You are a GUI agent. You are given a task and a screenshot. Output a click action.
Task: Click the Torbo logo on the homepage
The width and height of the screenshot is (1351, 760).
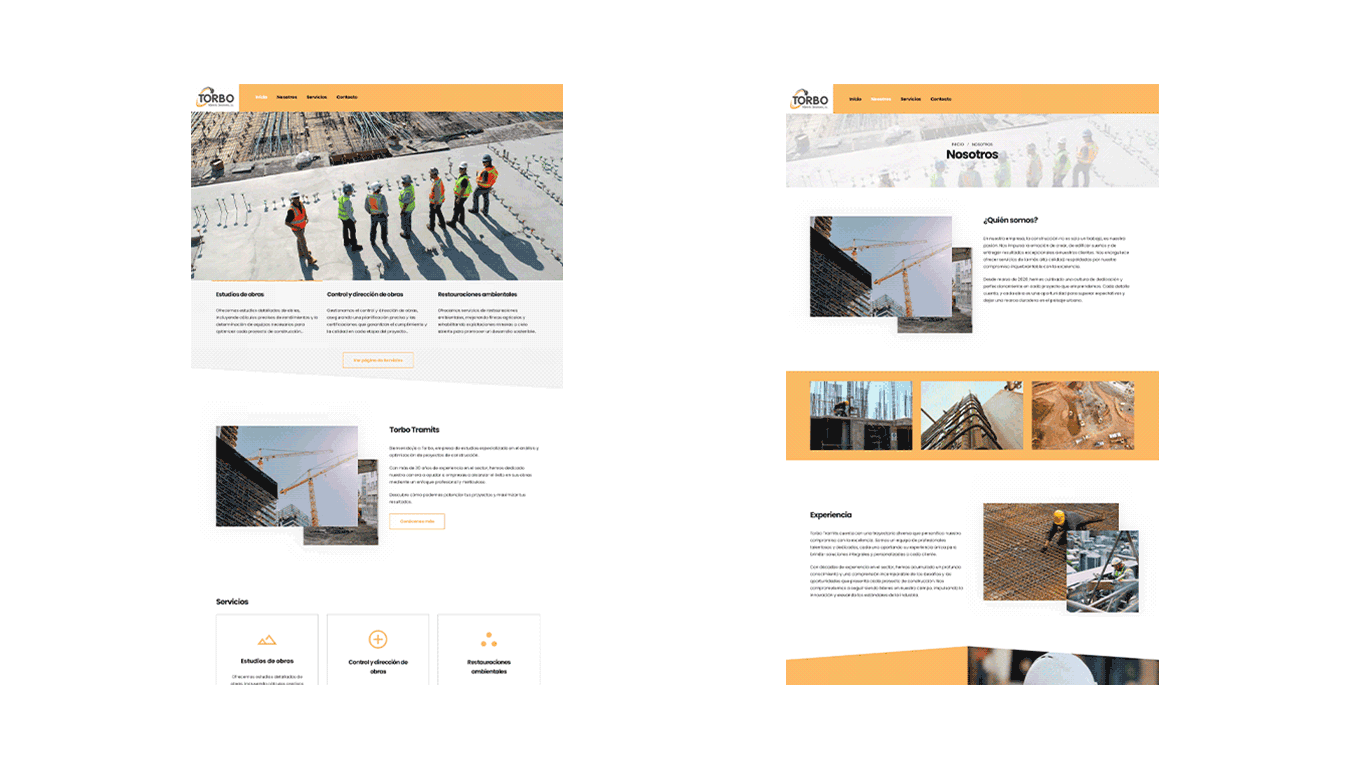(x=214, y=96)
